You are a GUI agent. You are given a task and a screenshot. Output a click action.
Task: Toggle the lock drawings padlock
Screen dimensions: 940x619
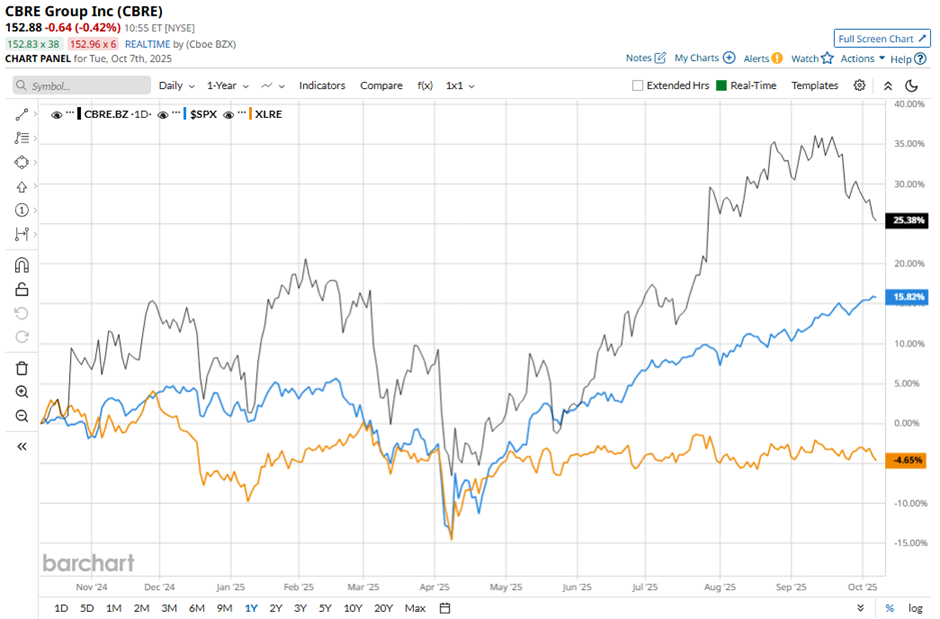[22, 289]
